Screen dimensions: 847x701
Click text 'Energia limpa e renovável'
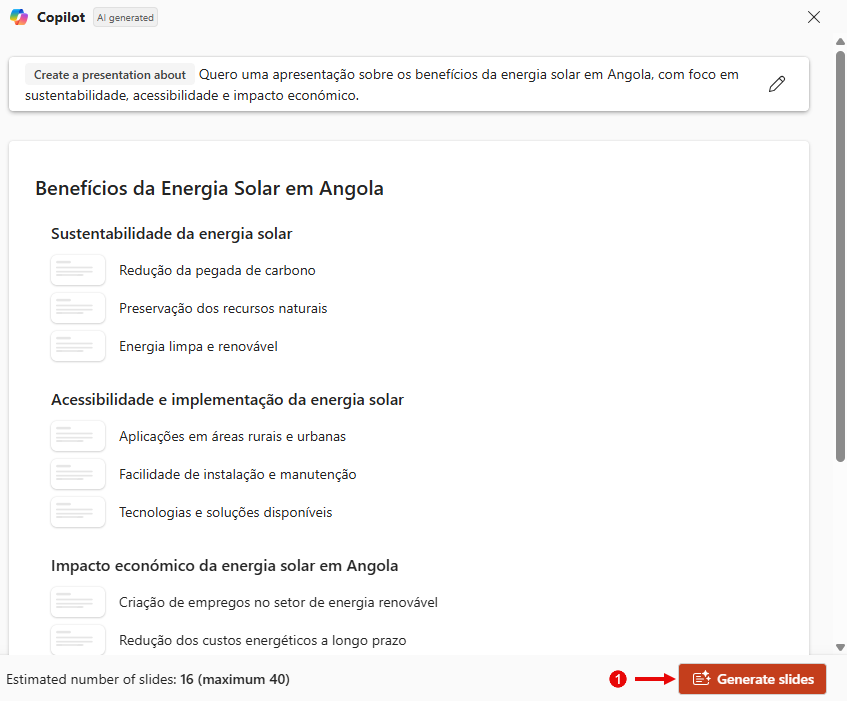click(x=198, y=346)
